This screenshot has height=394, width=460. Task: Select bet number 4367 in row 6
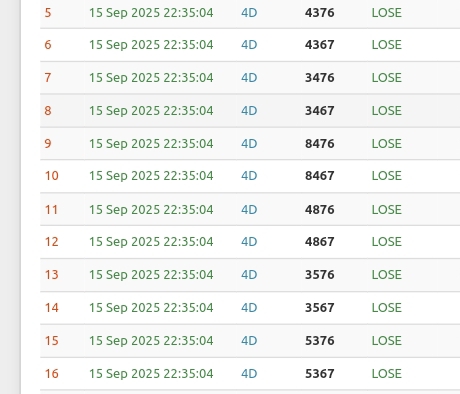319,45
